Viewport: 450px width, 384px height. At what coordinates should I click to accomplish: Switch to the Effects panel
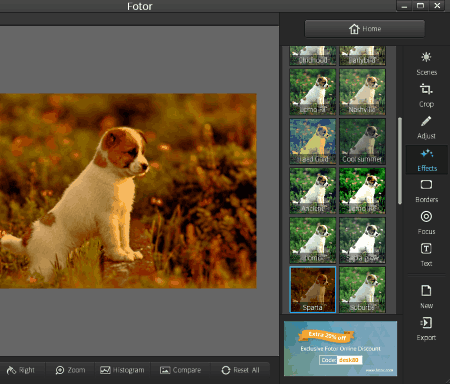426,160
